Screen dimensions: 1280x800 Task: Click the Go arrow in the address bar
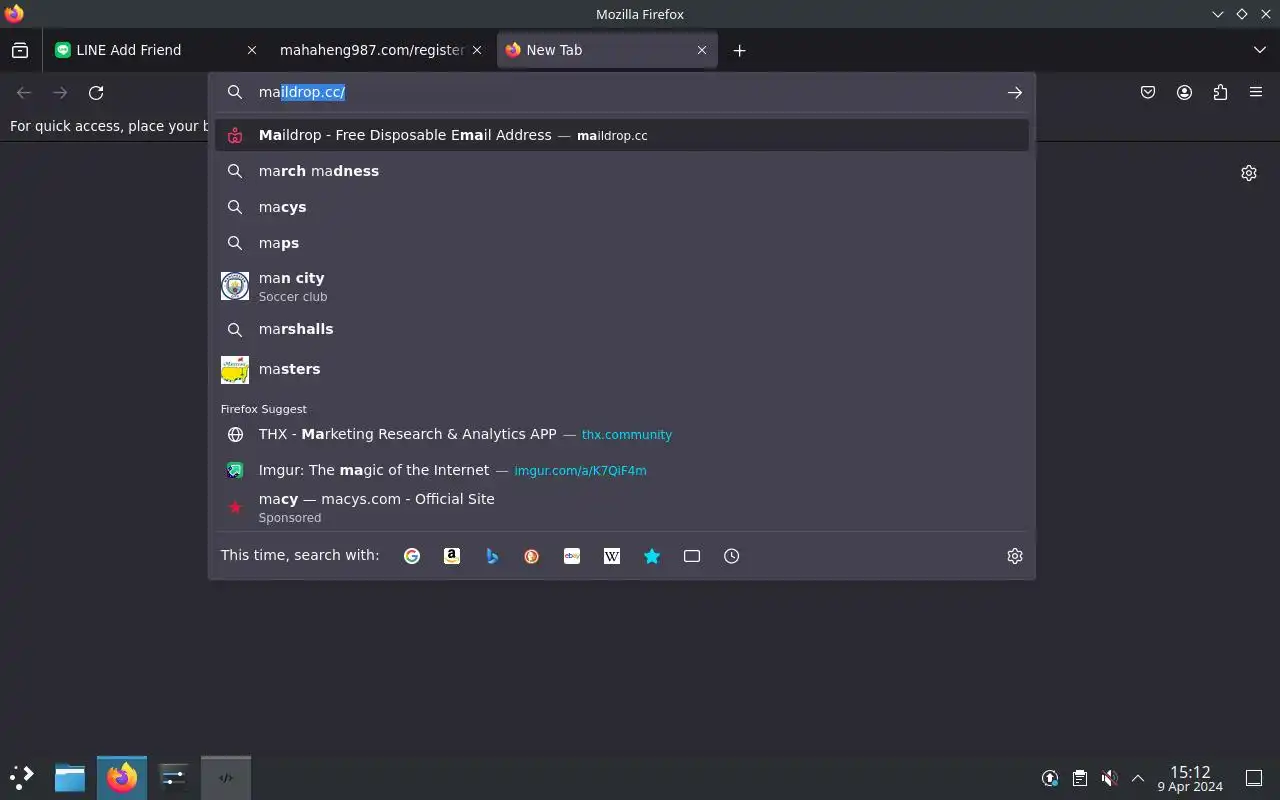click(1015, 92)
